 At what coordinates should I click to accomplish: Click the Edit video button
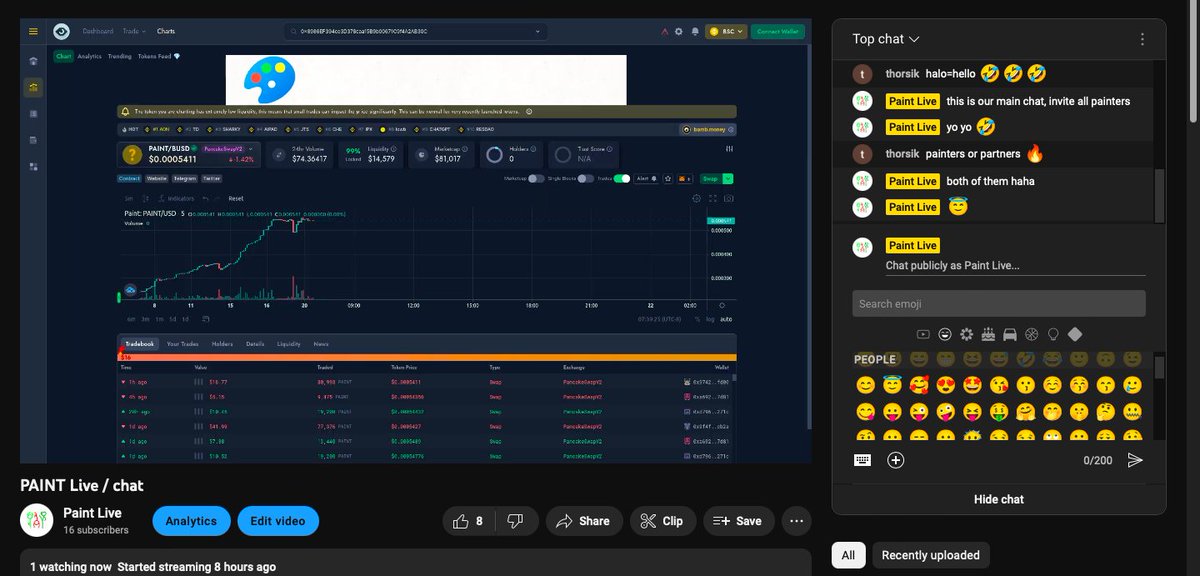[278, 521]
